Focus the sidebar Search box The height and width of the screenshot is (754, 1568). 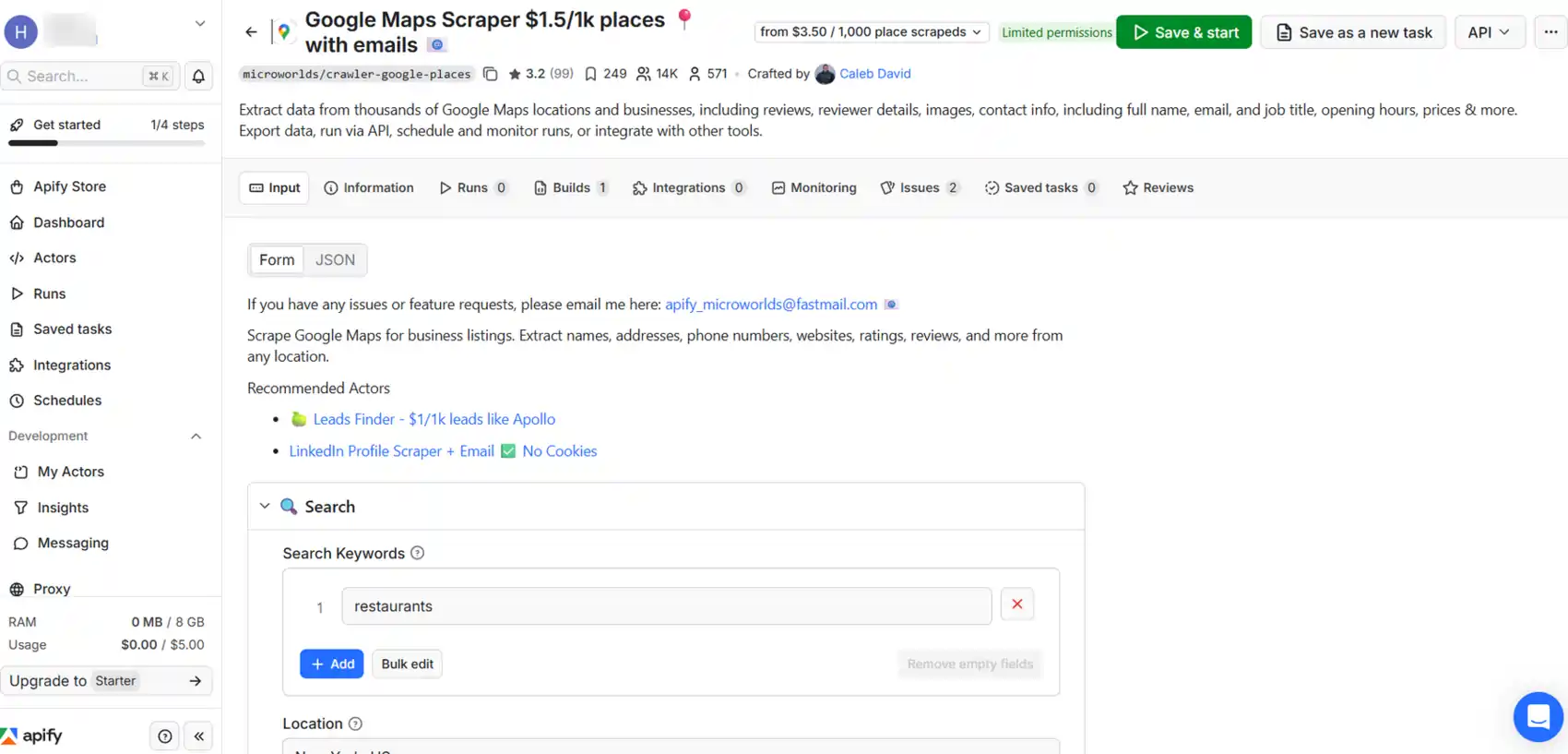(90, 77)
